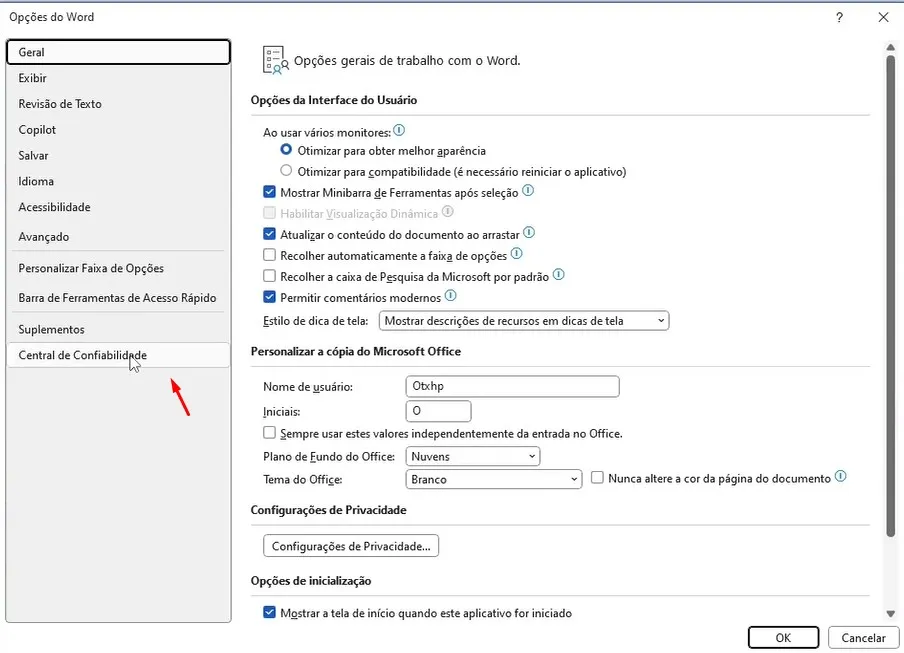The height and width of the screenshot is (653, 904).
Task: Open the Idioma category
Action: coord(118,181)
